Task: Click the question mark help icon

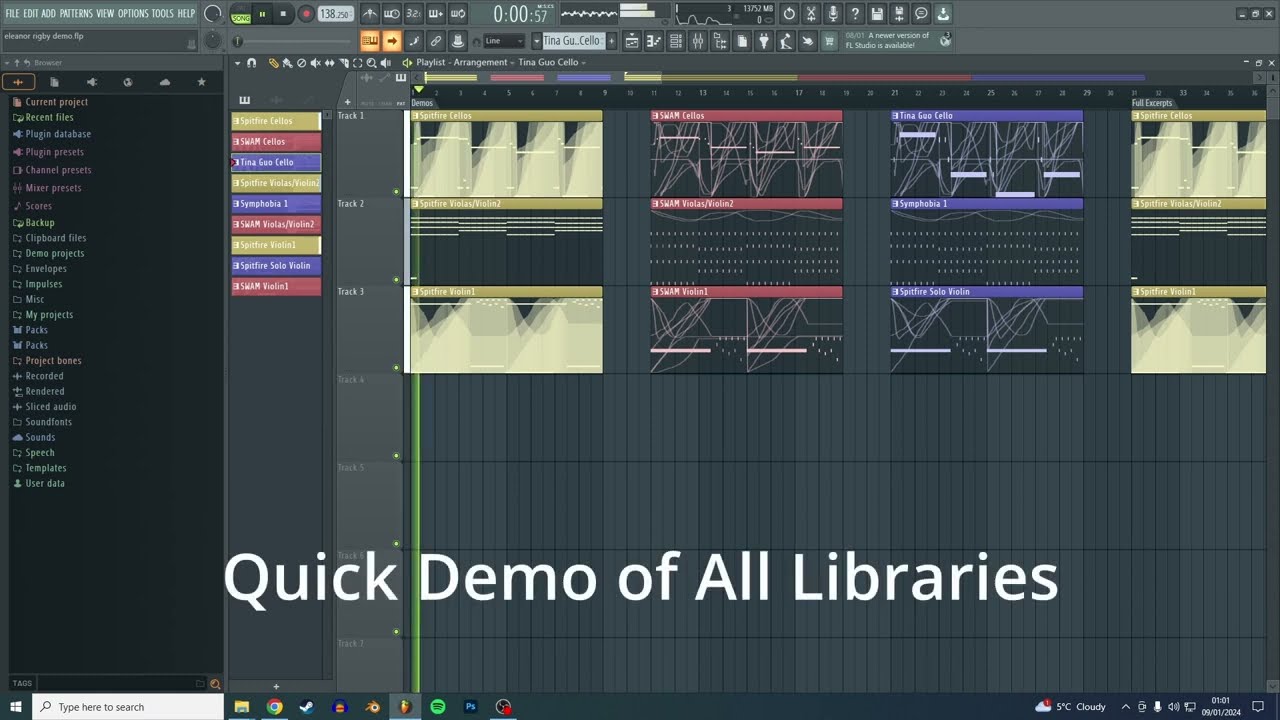Action: click(855, 14)
